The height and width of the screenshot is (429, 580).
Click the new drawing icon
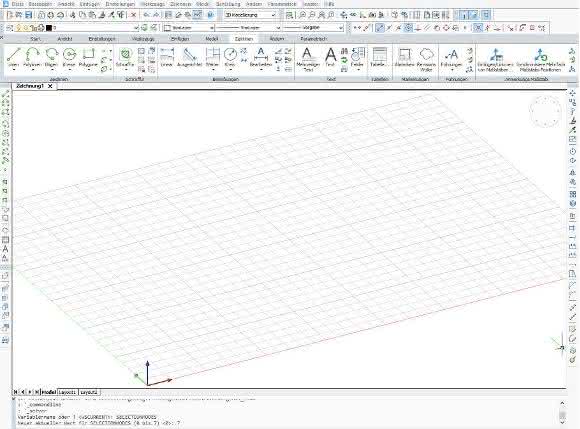[x=10, y=15]
